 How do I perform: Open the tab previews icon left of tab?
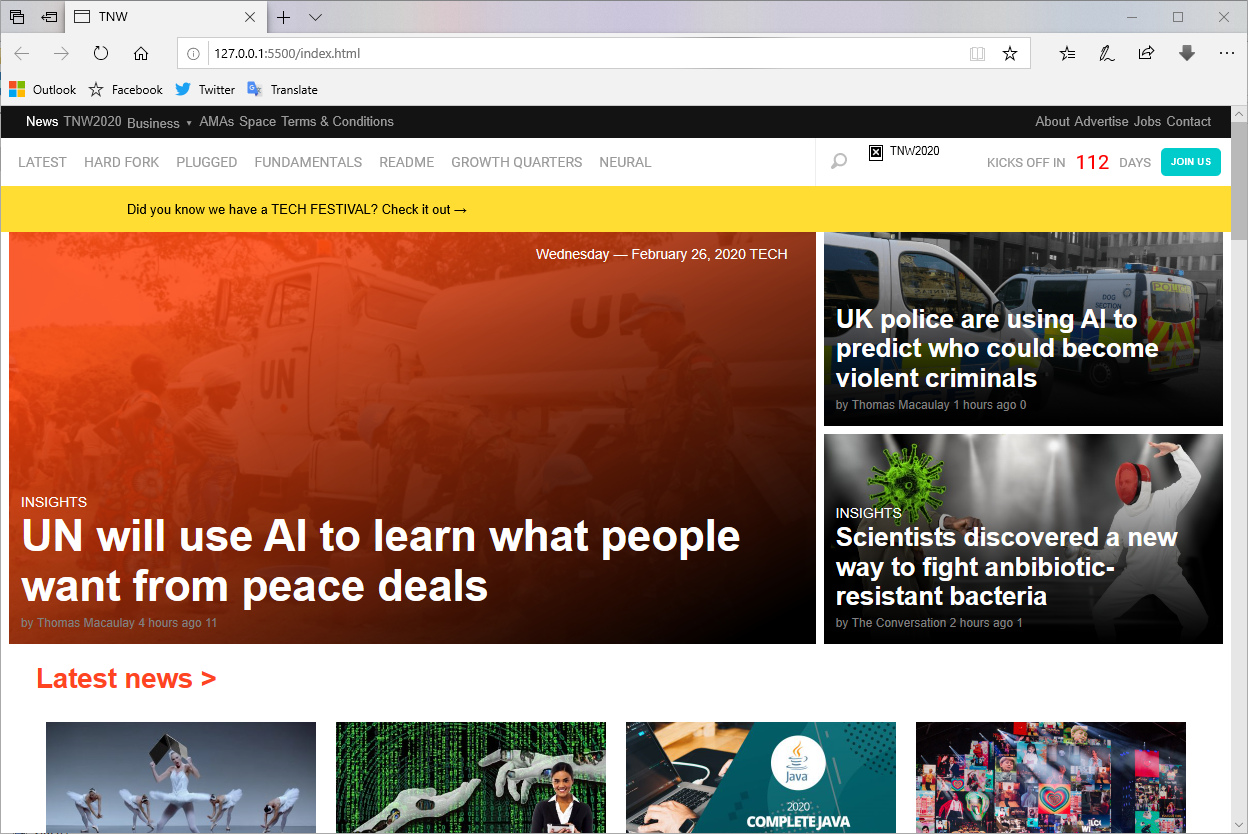(17, 17)
